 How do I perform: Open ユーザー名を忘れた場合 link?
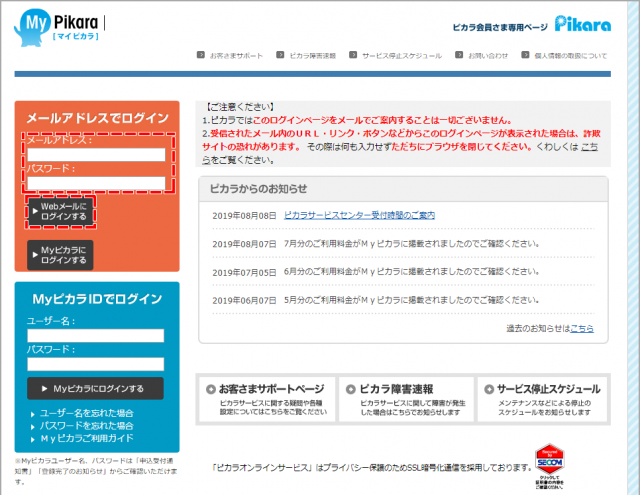86,413
